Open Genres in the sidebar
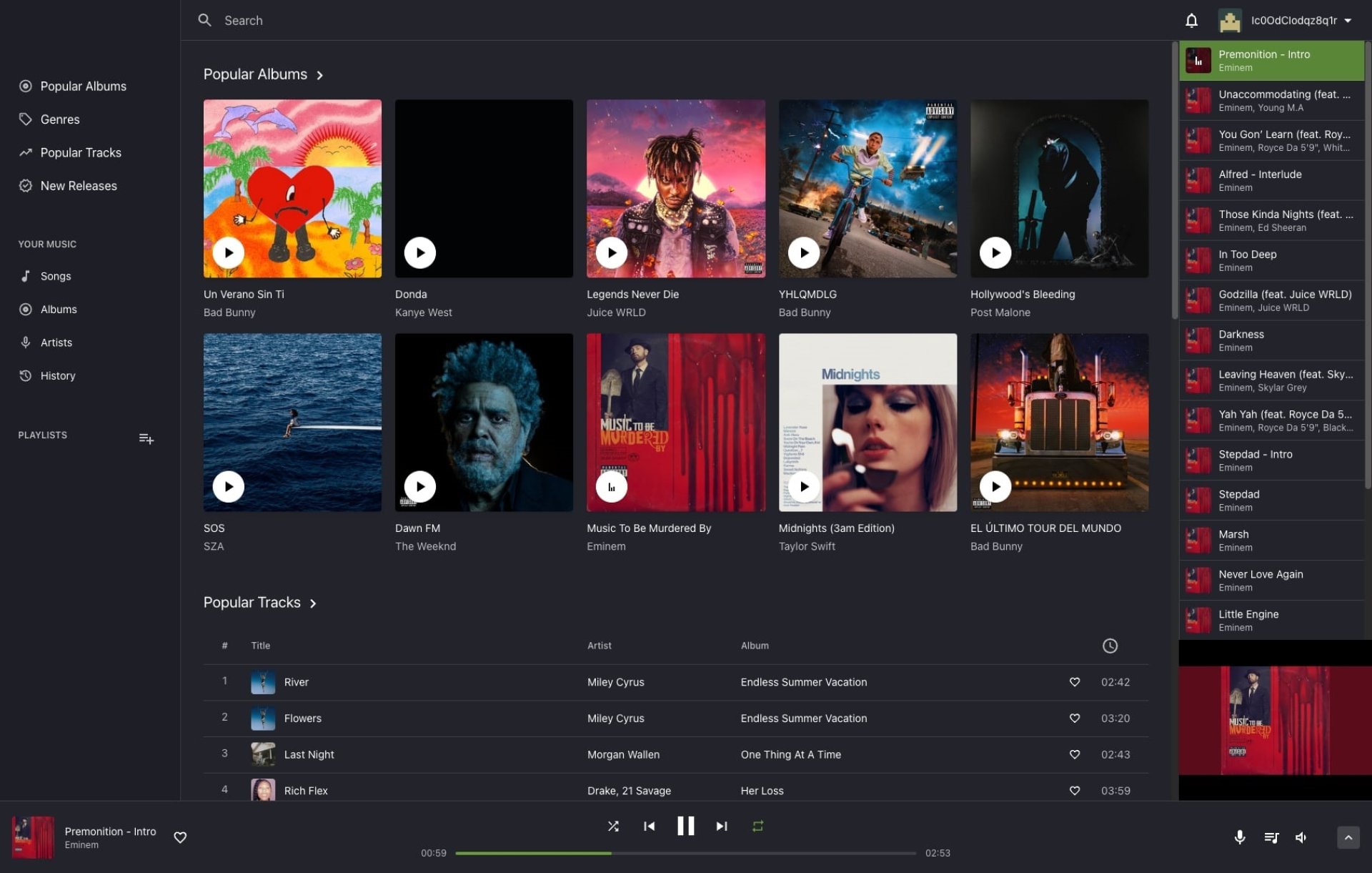1372x873 pixels. click(60, 119)
